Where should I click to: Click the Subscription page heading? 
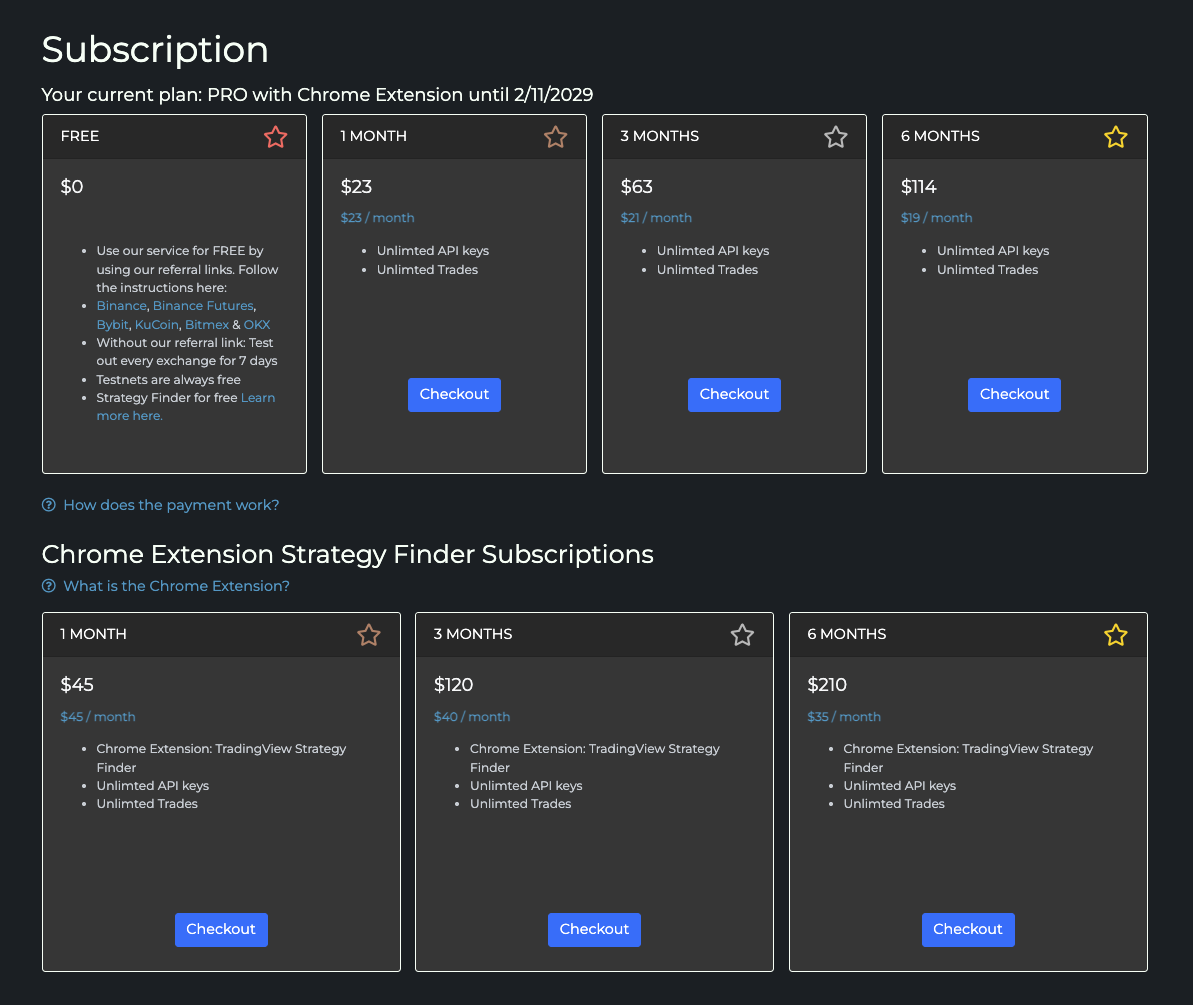[155, 50]
